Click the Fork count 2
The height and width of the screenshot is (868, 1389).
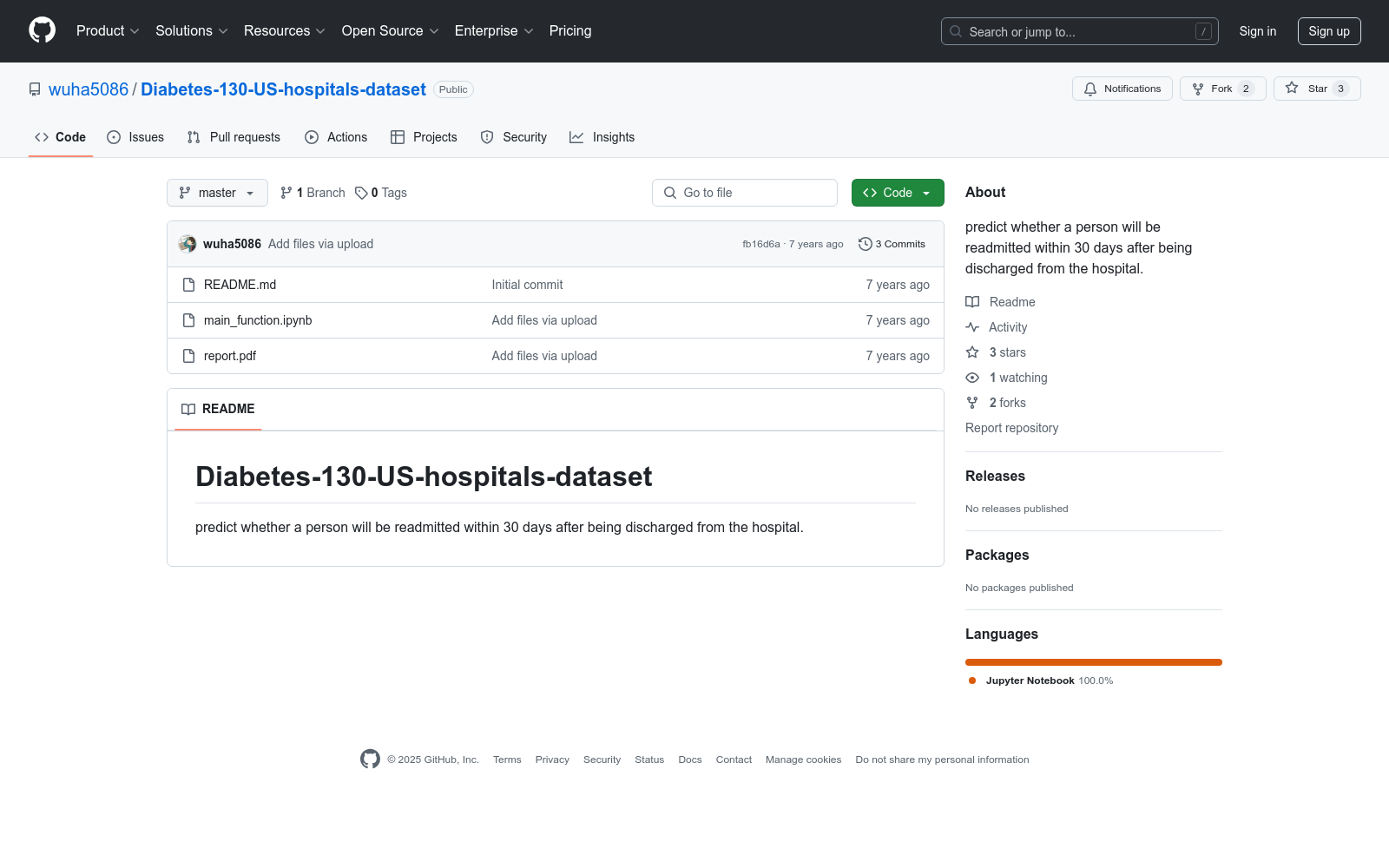1246,89
